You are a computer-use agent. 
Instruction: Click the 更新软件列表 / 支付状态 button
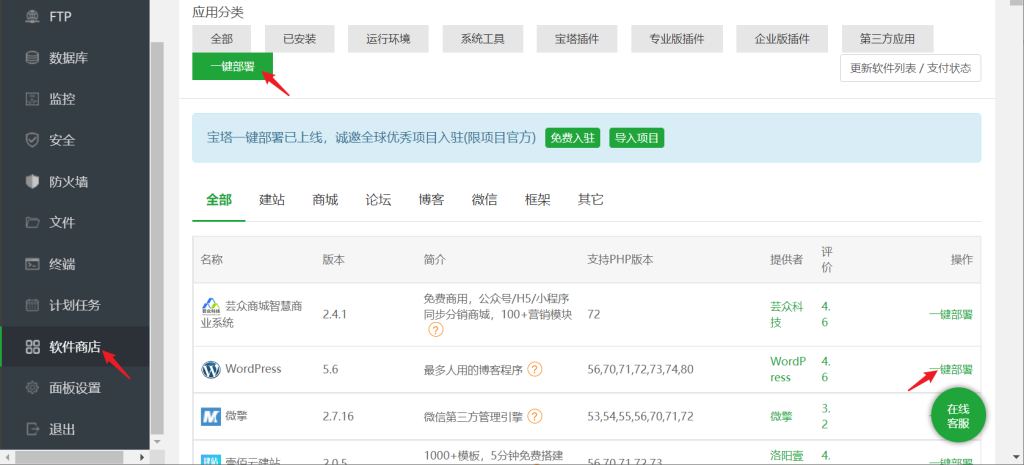910,68
